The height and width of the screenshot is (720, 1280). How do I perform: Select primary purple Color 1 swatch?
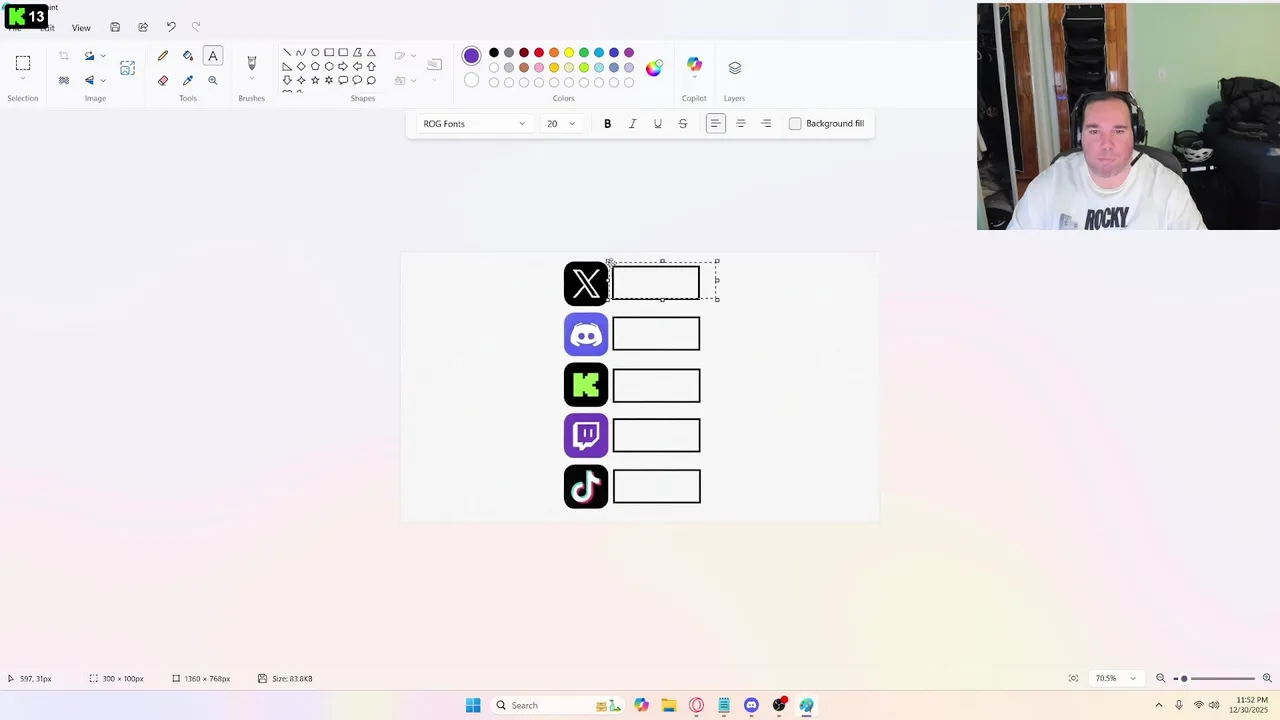(x=471, y=56)
